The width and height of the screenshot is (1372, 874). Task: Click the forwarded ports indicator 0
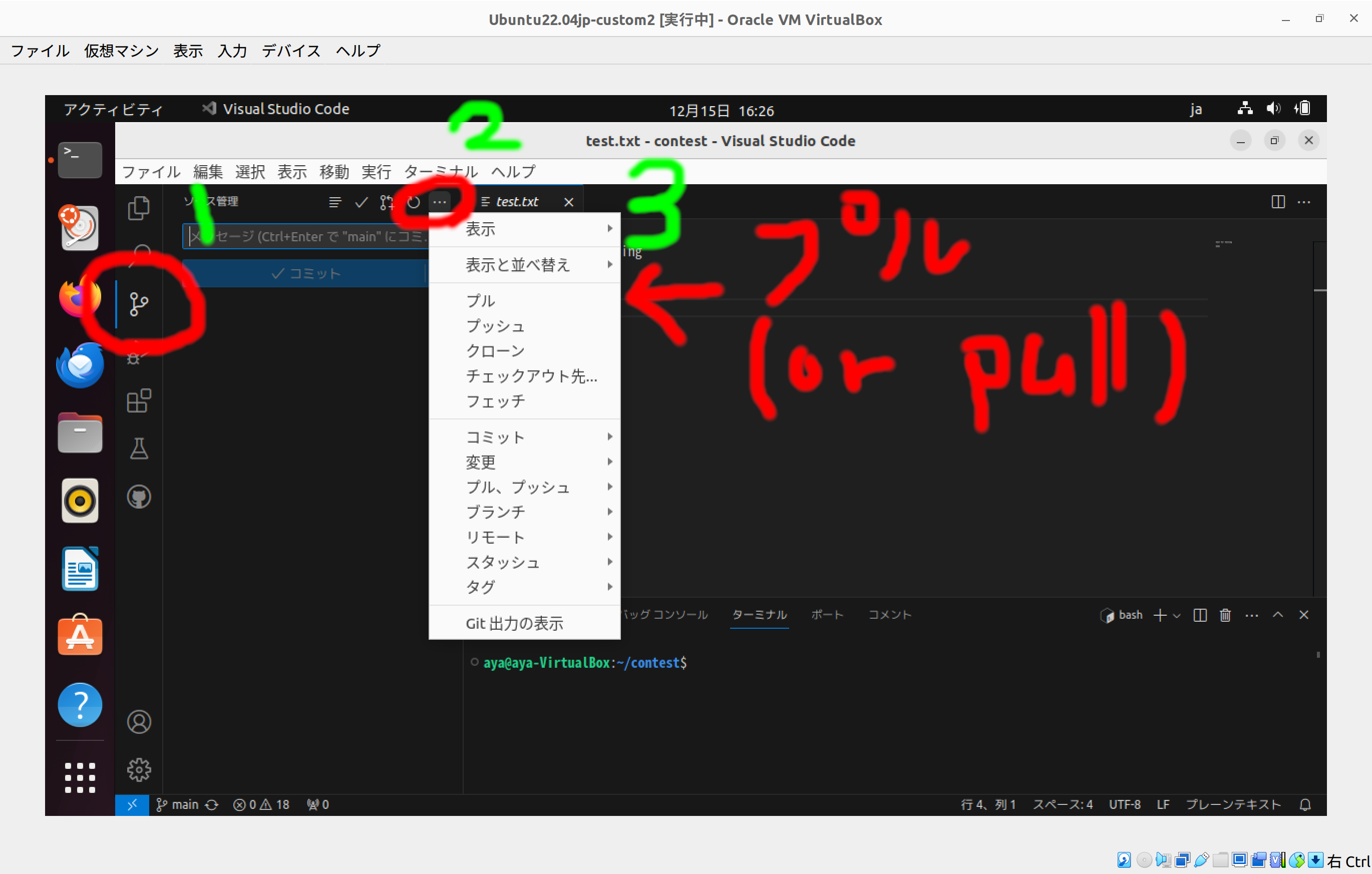click(318, 804)
